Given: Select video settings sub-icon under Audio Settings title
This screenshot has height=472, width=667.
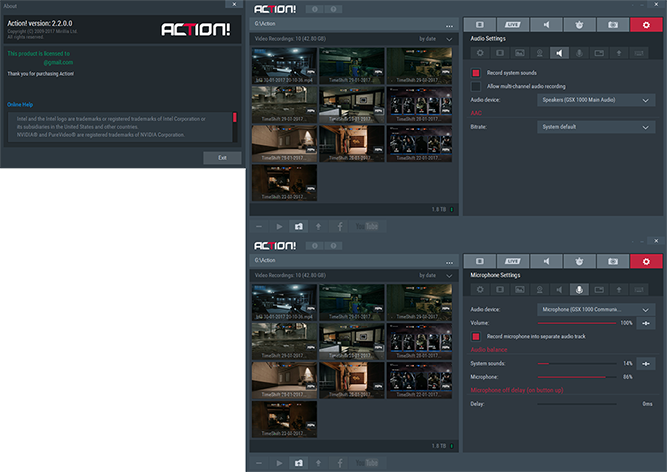Looking at the screenshot, I should 500,53.
